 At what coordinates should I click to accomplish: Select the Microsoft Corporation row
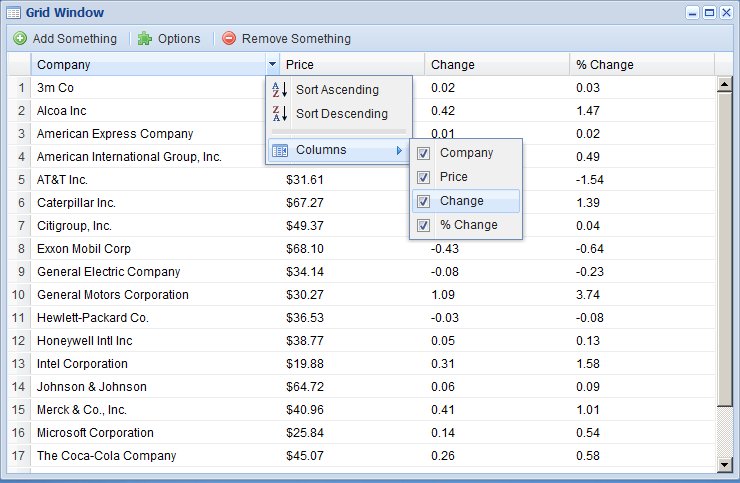(95, 433)
